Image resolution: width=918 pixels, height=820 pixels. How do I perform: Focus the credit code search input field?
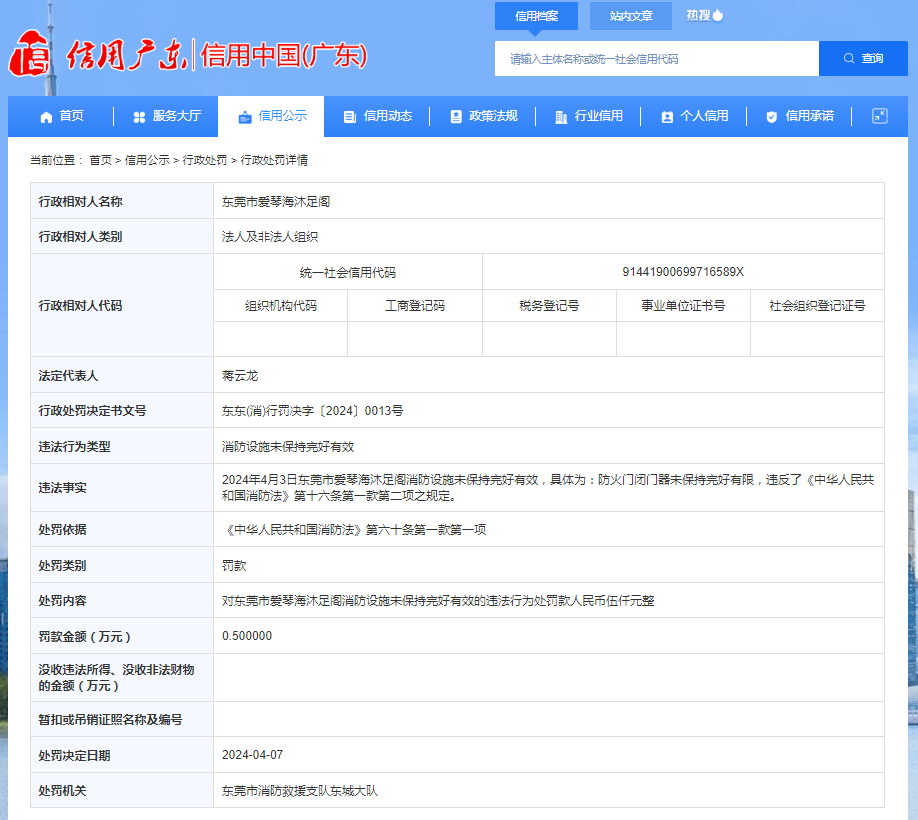coord(656,59)
